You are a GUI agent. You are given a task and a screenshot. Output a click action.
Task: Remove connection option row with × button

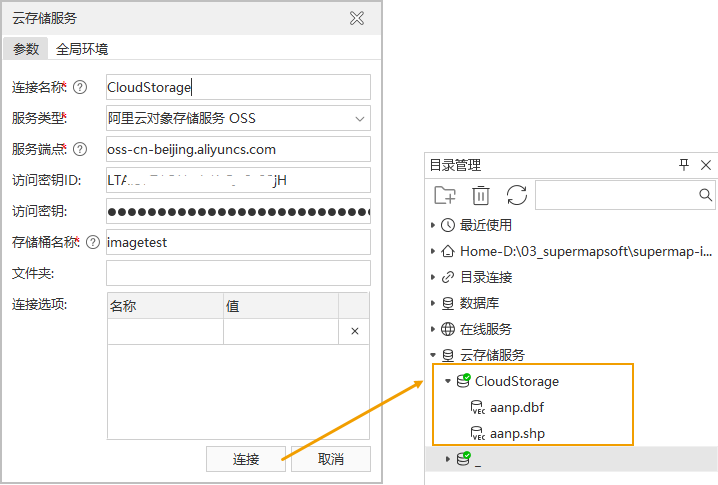(x=354, y=331)
